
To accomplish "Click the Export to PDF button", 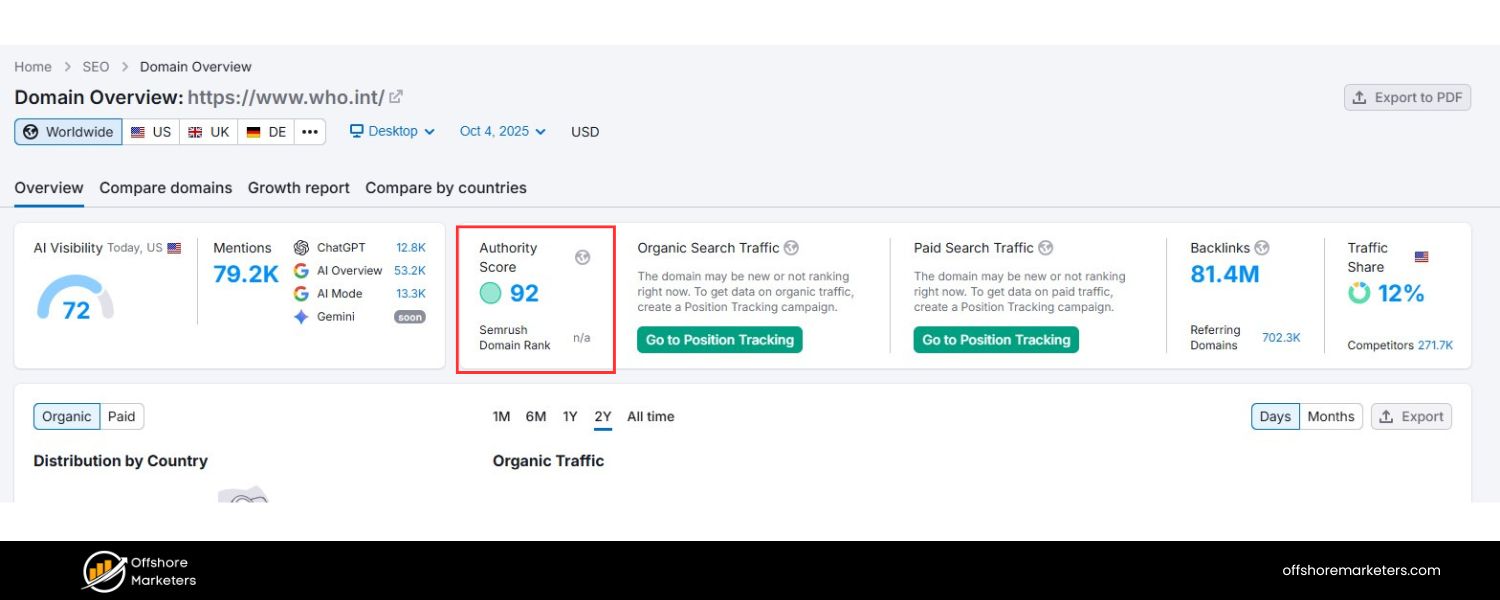I will [1407, 97].
